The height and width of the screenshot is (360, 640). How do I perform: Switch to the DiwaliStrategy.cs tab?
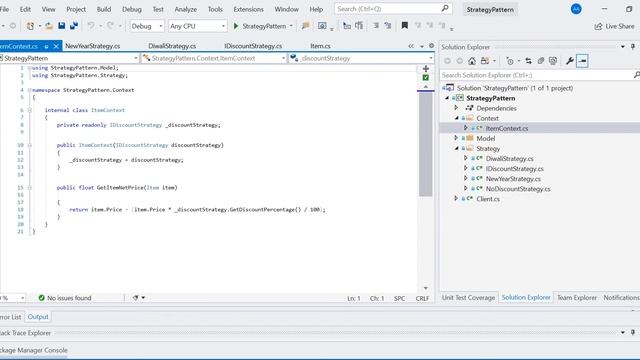click(x=172, y=46)
